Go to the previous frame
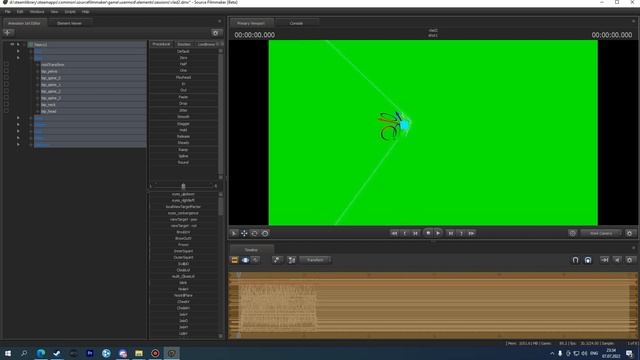This screenshot has height=360, width=640. click(x=415, y=233)
